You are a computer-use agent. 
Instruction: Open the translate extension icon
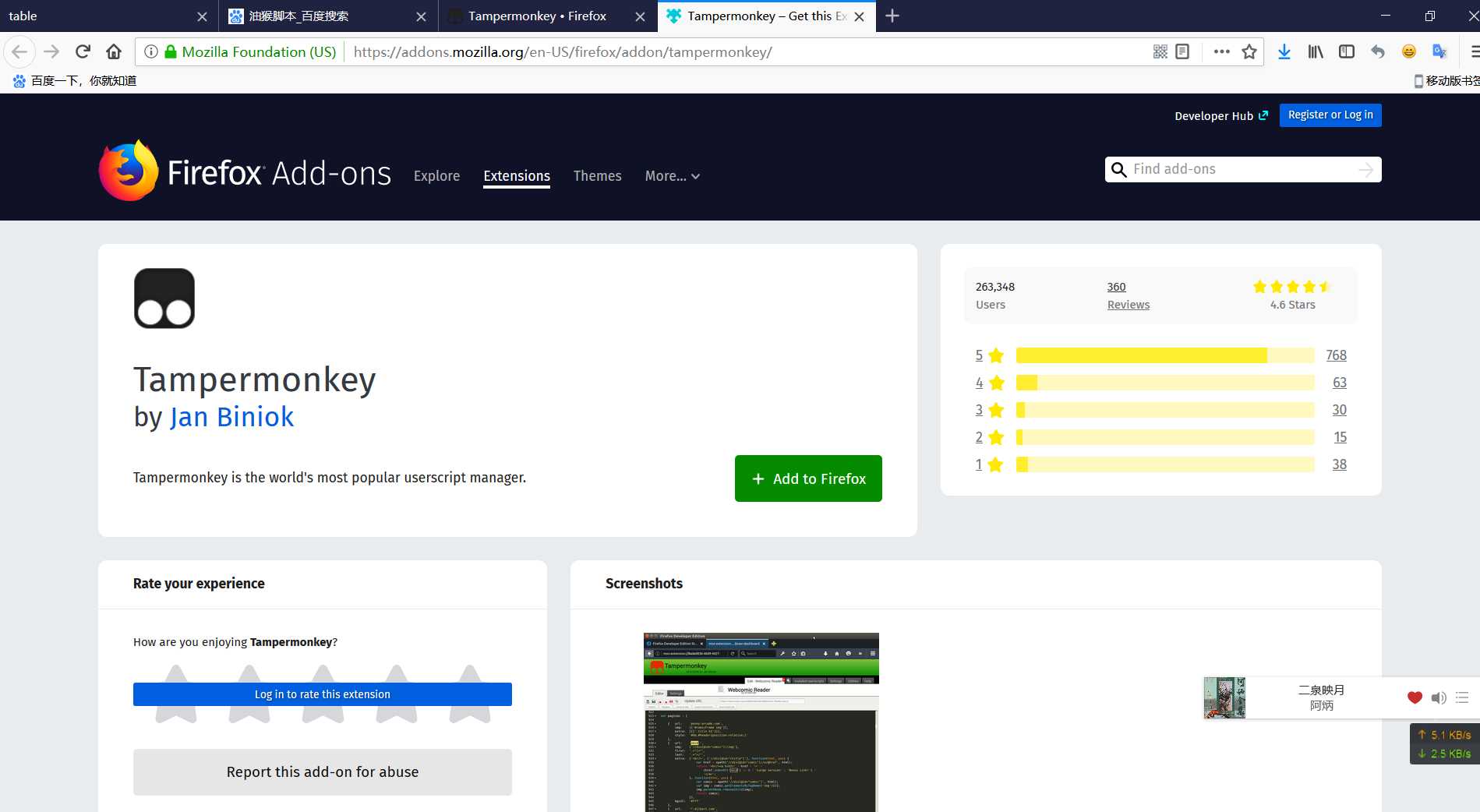[1439, 52]
